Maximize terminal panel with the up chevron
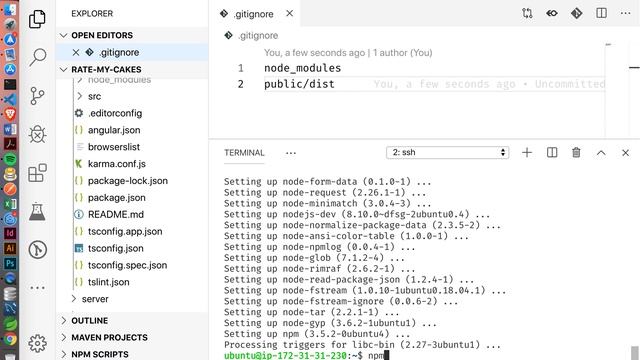Image resolution: width=640 pixels, height=360 pixels. pyautogui.click(x=601, y=153)
